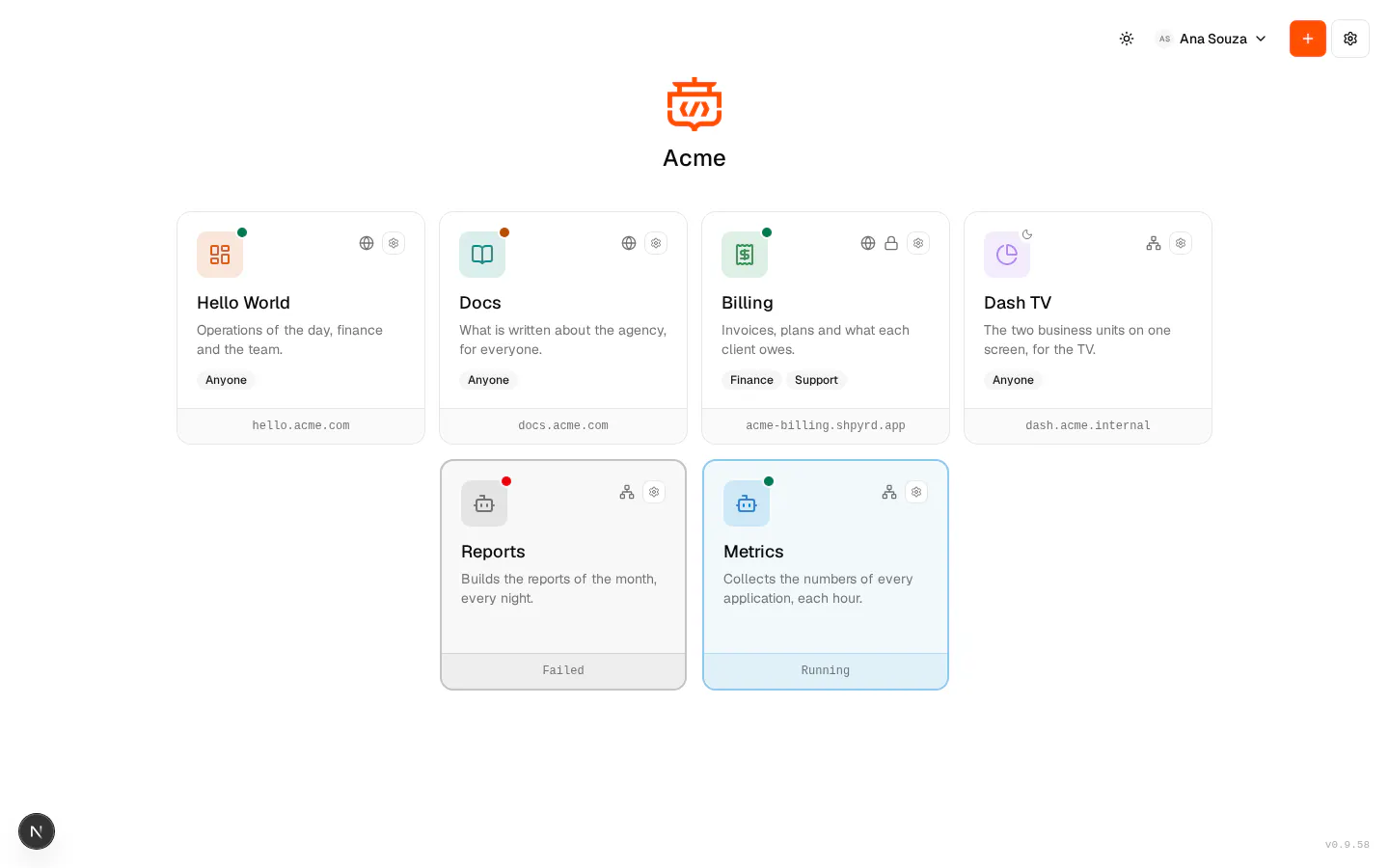Click the lock icon on Billing card
Screen dimensions: 1389x868
coord(891,243)
